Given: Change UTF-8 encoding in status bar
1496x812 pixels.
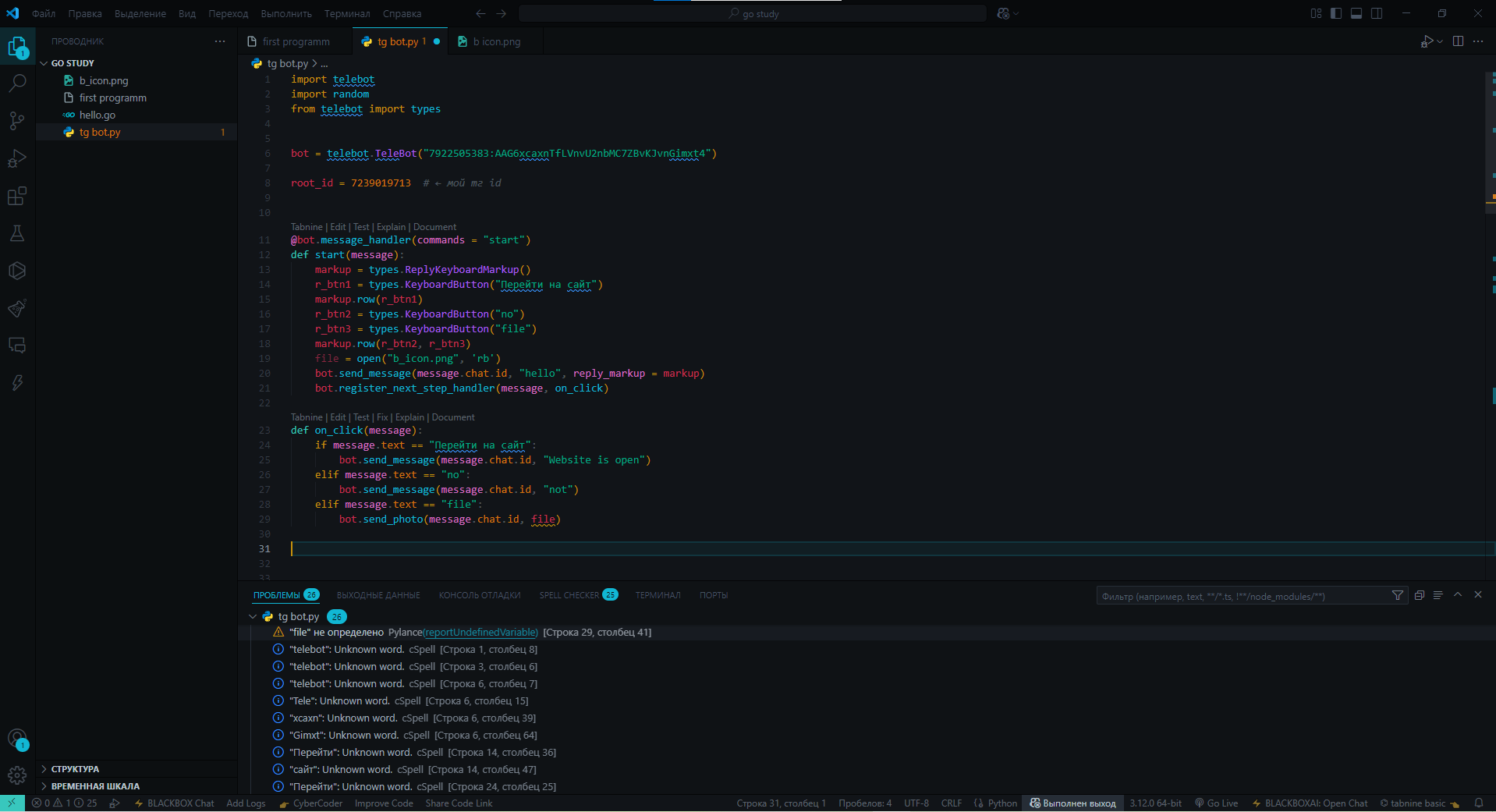Looking at the screenshot, I should [916, 803].
